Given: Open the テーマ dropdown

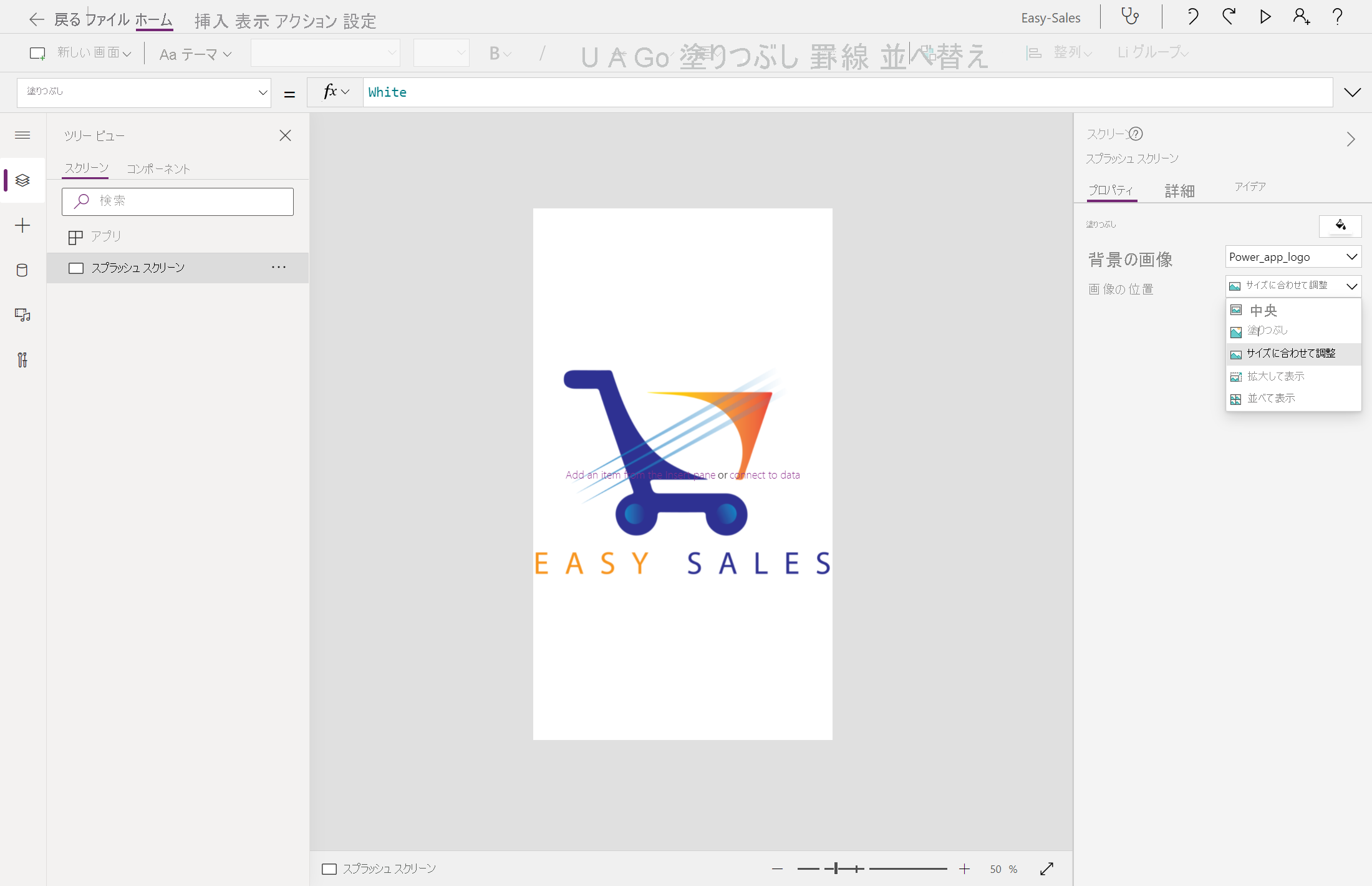Looking at the screenshot, I should pos(195,54).
